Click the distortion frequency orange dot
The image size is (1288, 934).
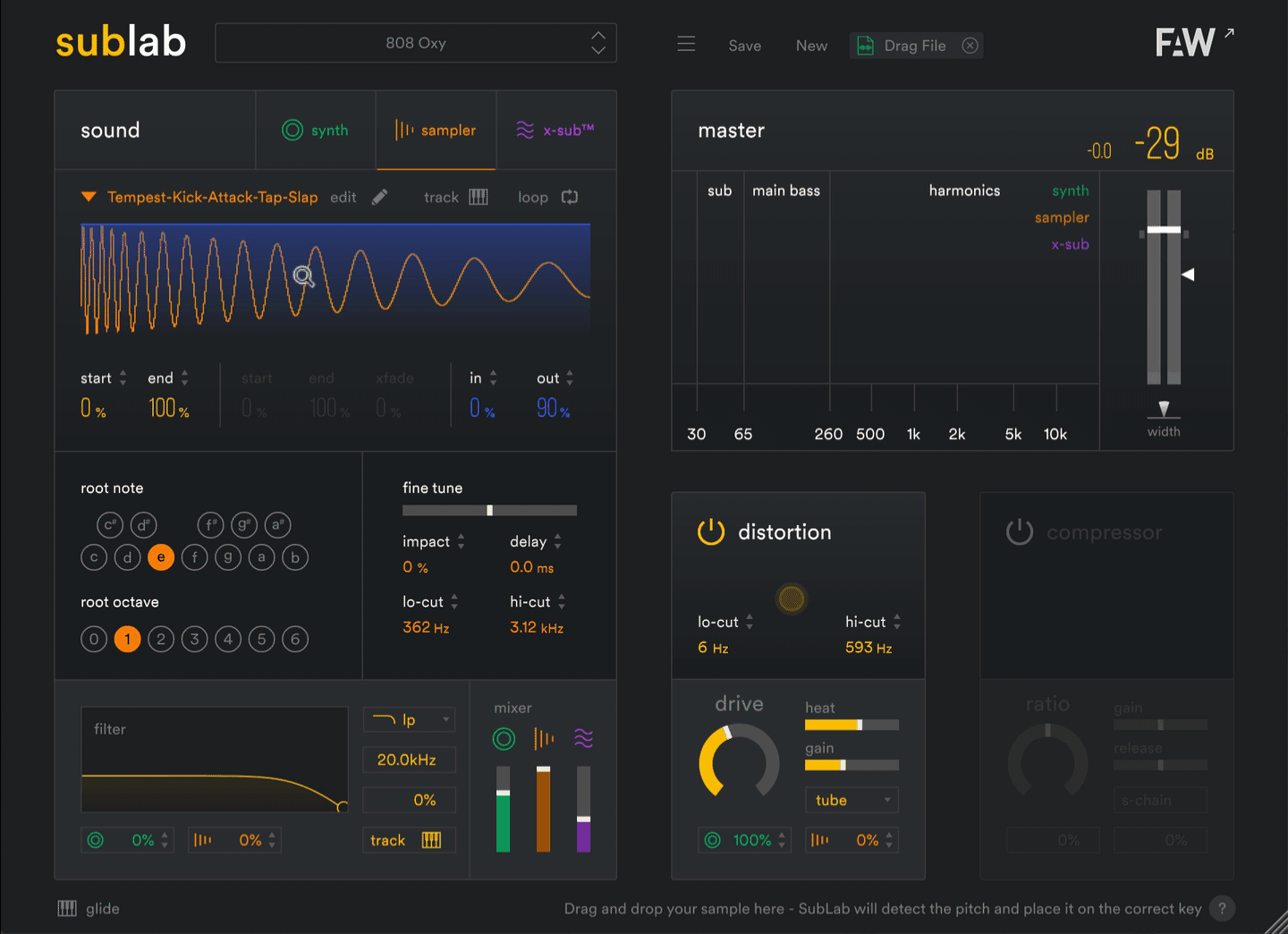[792, 599]
